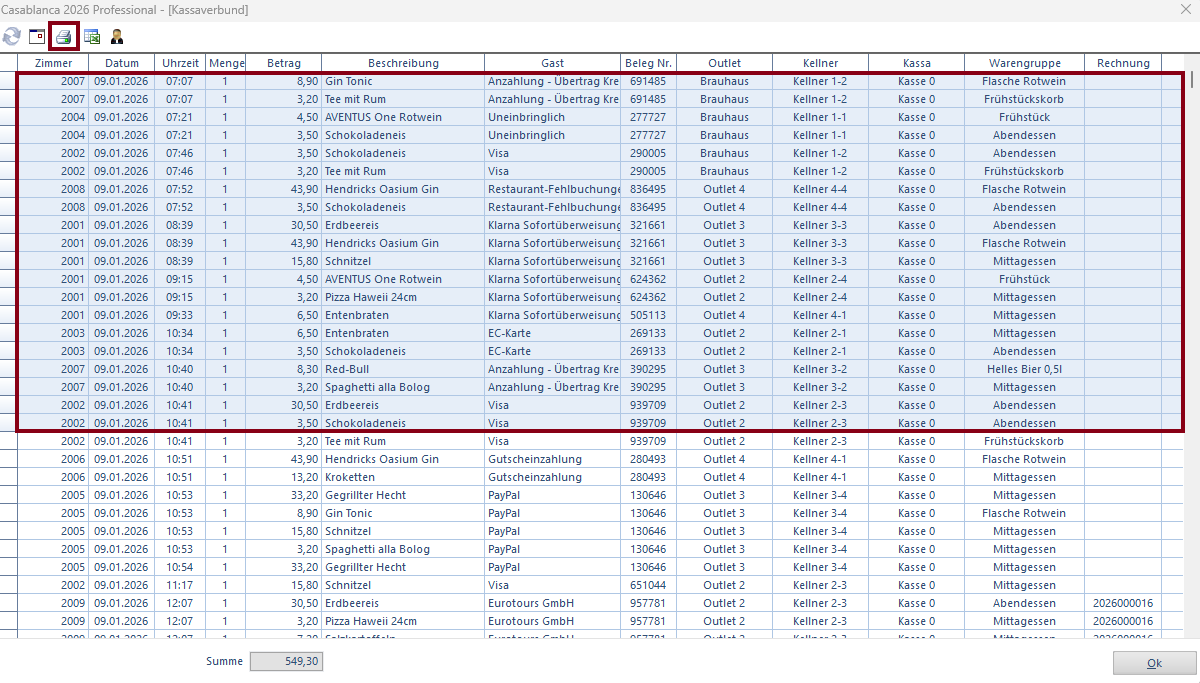Click the window layout icon in toolbar

(x=37, y=37)
